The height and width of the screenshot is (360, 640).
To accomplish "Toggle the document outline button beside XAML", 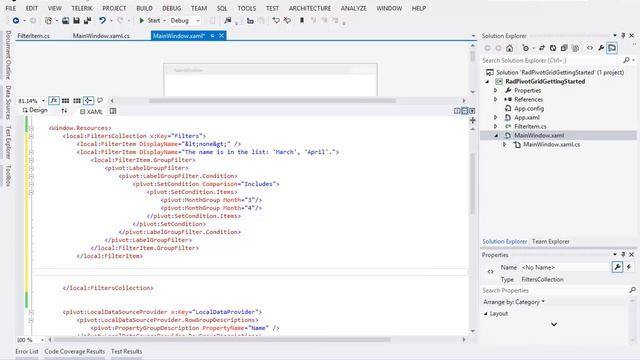I will [113, 111].
